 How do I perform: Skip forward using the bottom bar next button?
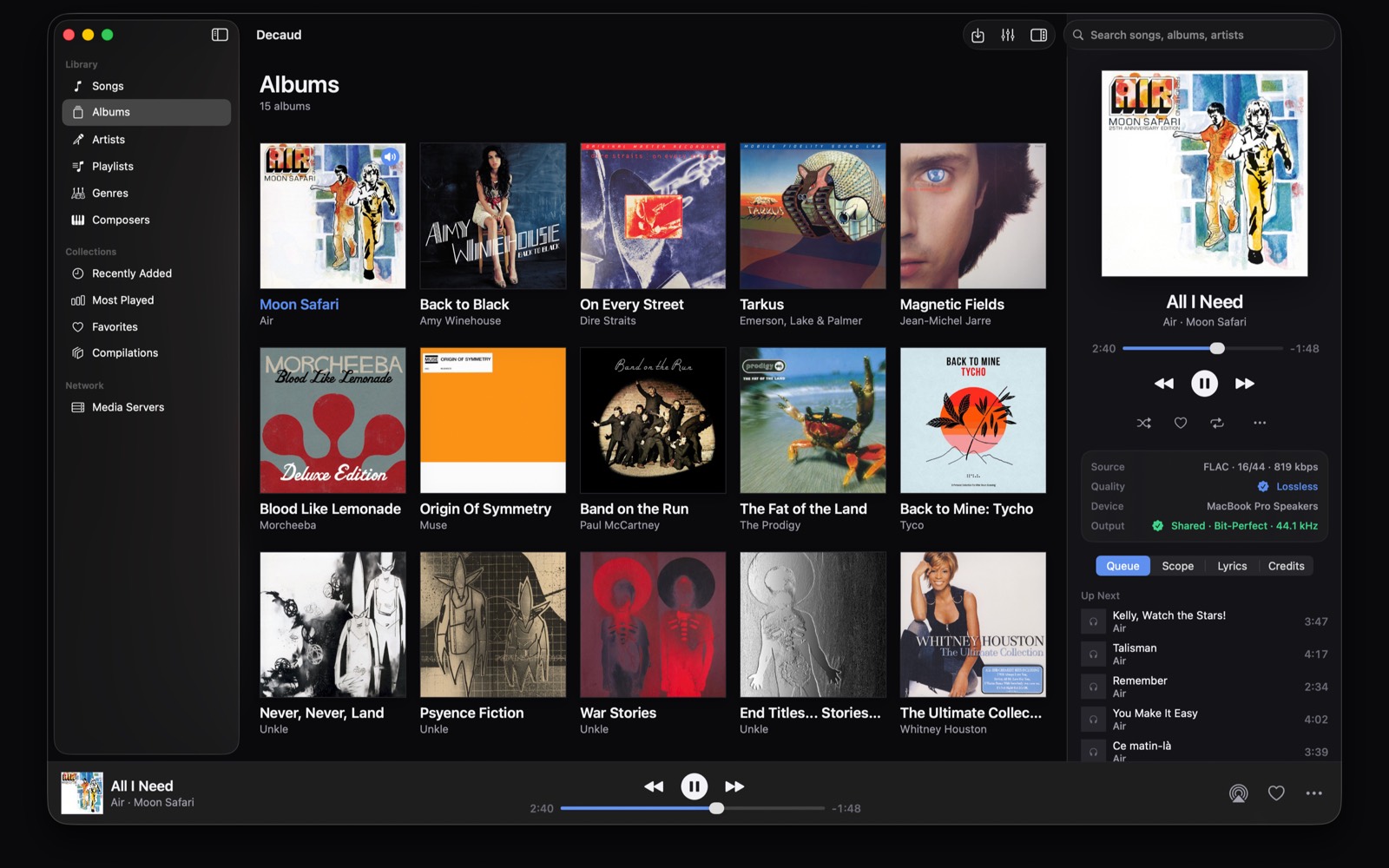click(x=734, y=786)
